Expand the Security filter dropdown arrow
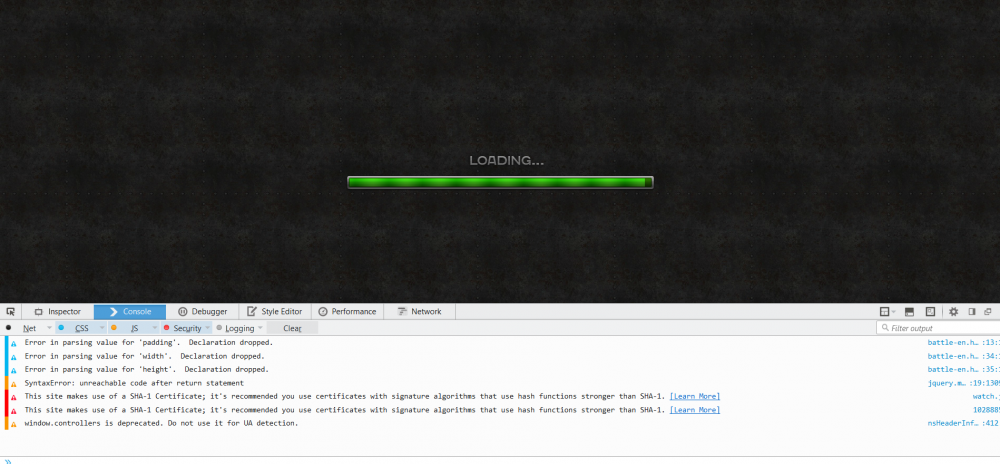 [x=208, y=328]
